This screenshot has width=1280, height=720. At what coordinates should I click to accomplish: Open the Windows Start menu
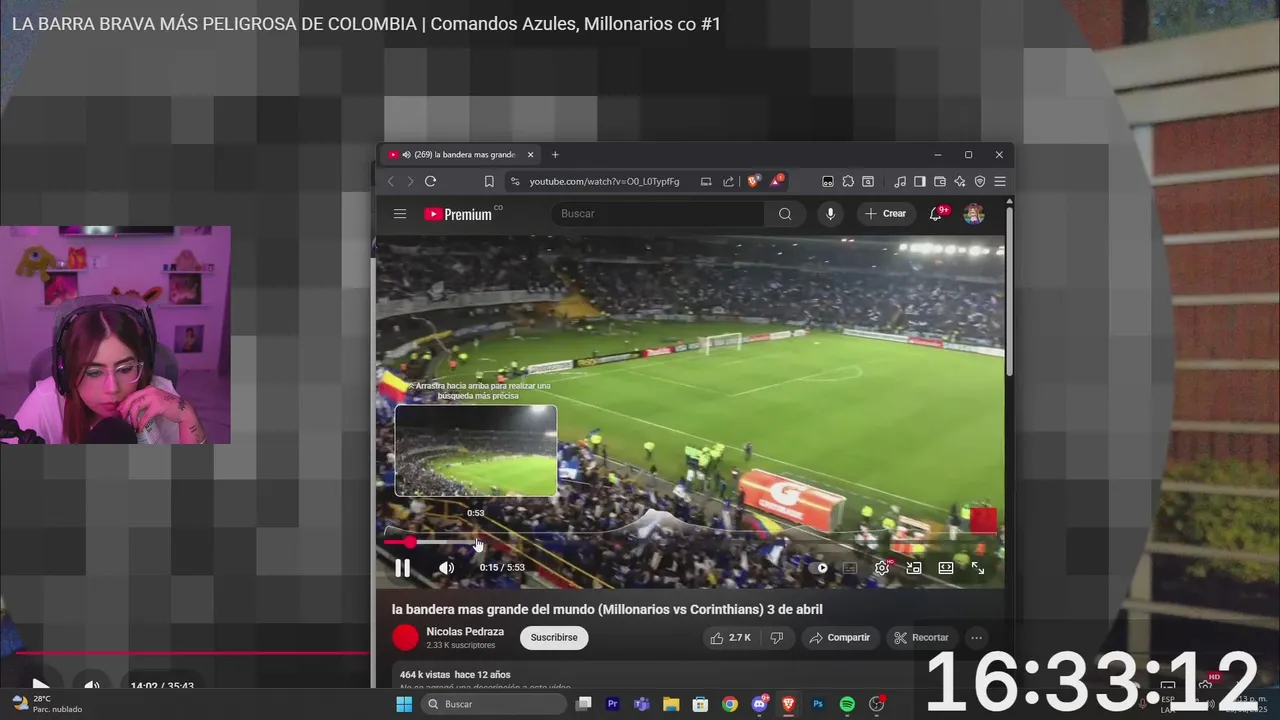pos(404,704)
